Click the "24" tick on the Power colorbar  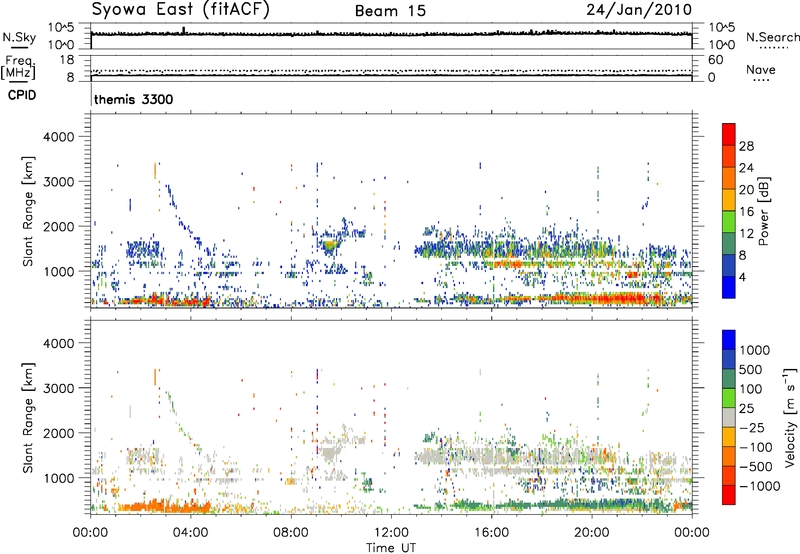tap(746, 168)
